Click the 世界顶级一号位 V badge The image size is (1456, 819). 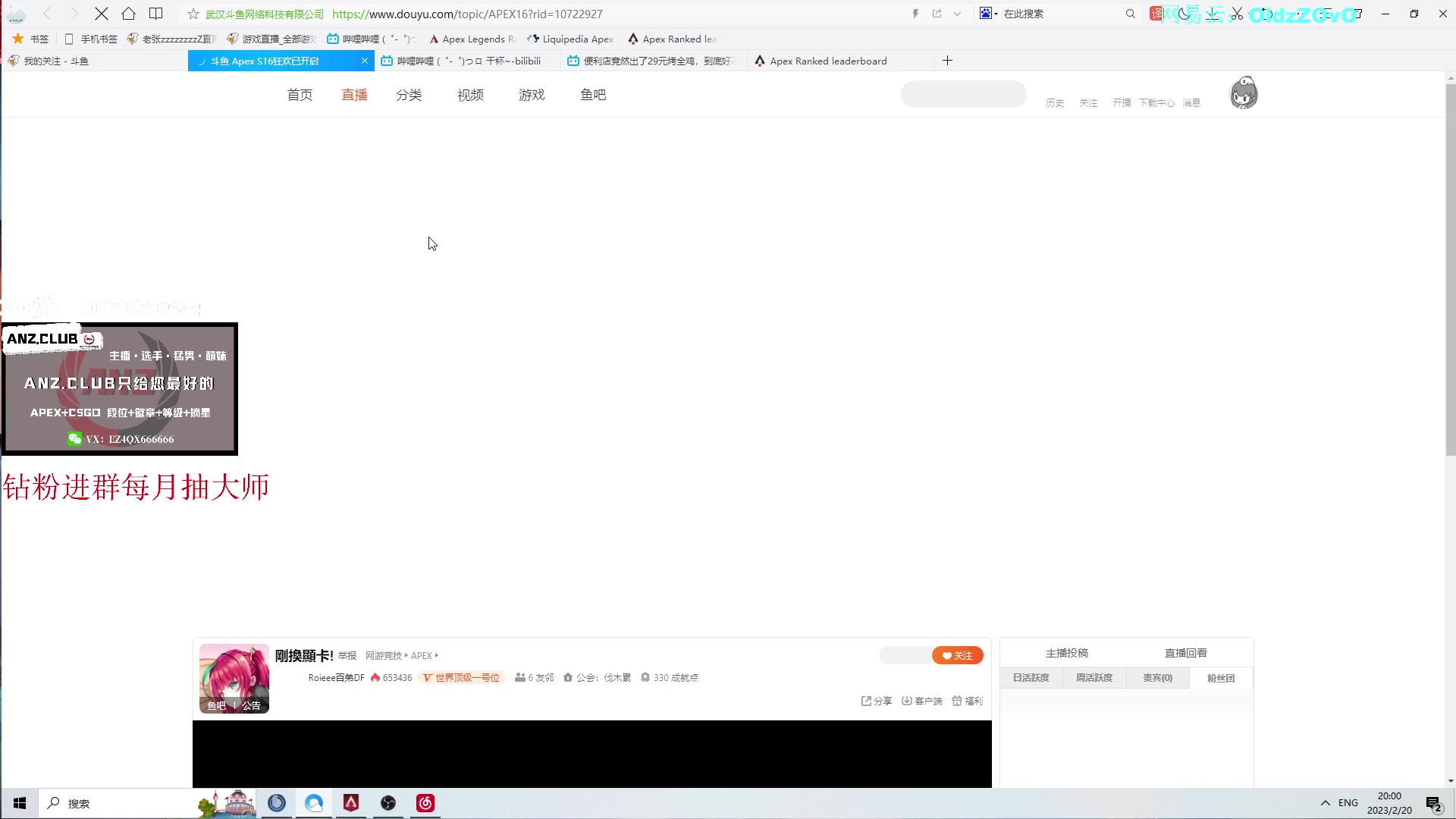[461, 678]
